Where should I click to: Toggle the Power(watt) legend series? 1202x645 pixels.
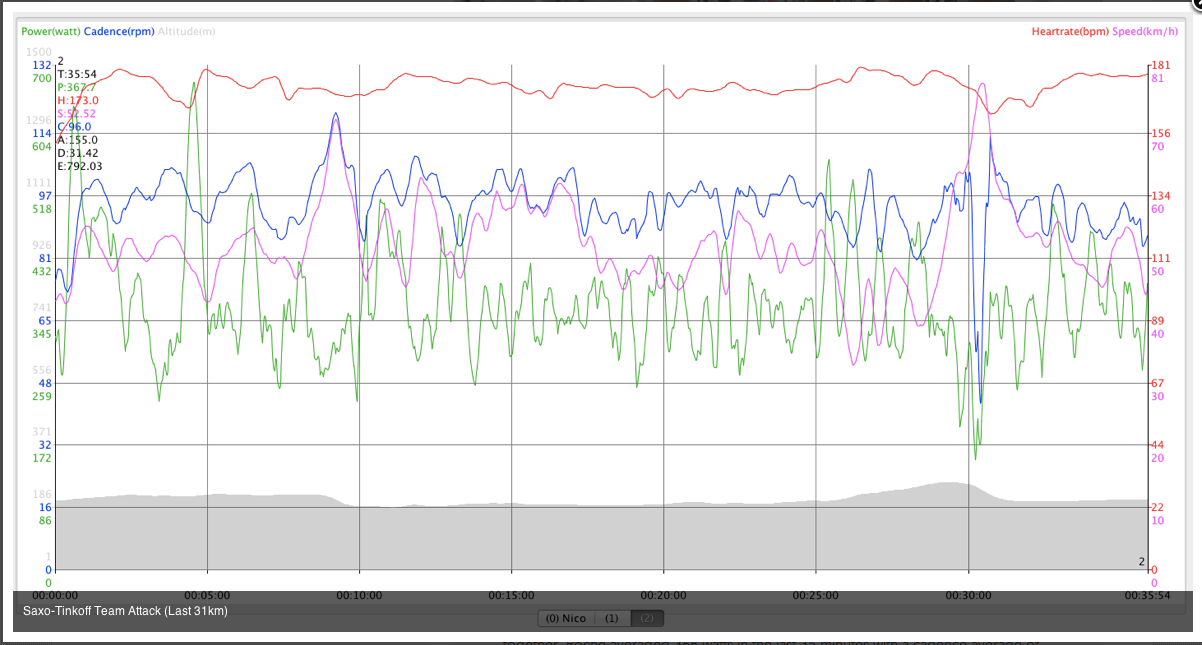pyautogui.click(x=51, y=31)
